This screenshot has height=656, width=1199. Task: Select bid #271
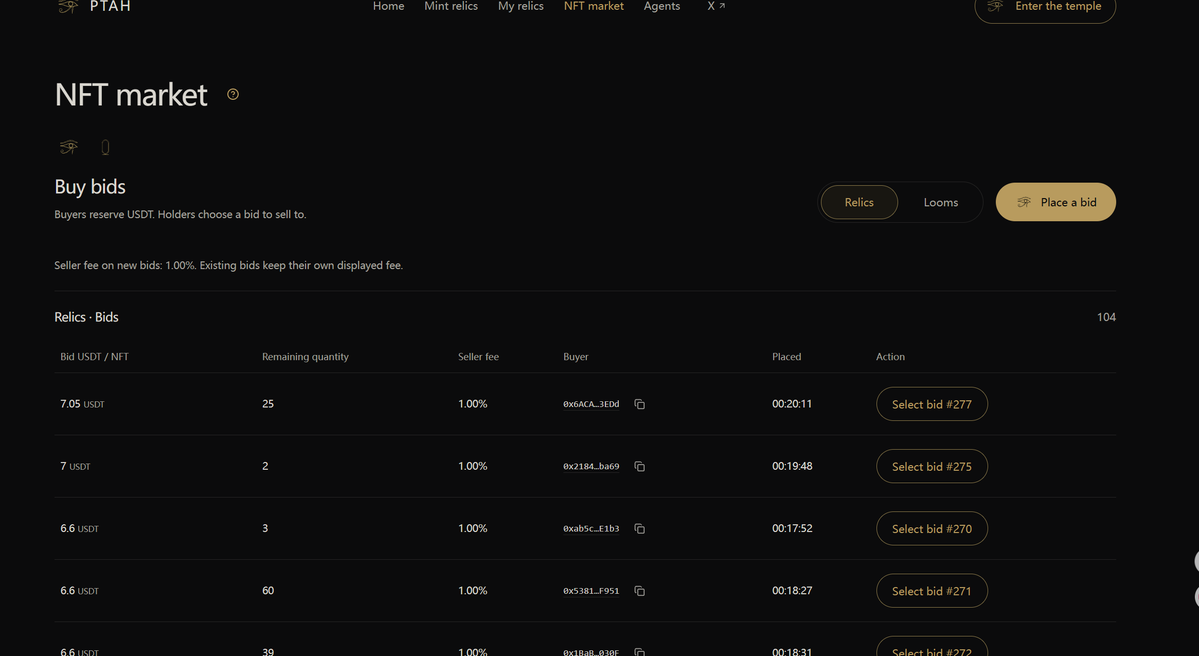pos(931,591)
